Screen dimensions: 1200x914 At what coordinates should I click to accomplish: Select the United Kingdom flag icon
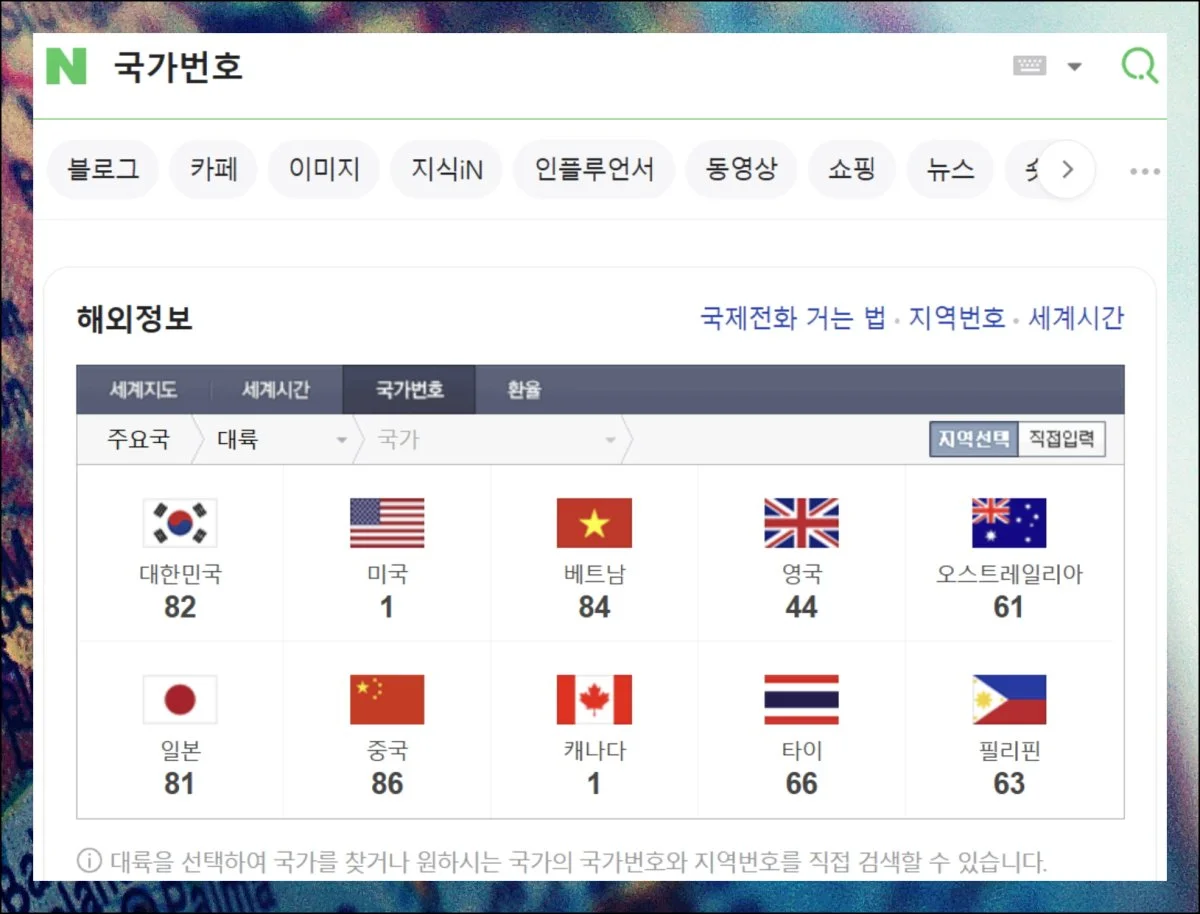[x=801, y=523]
